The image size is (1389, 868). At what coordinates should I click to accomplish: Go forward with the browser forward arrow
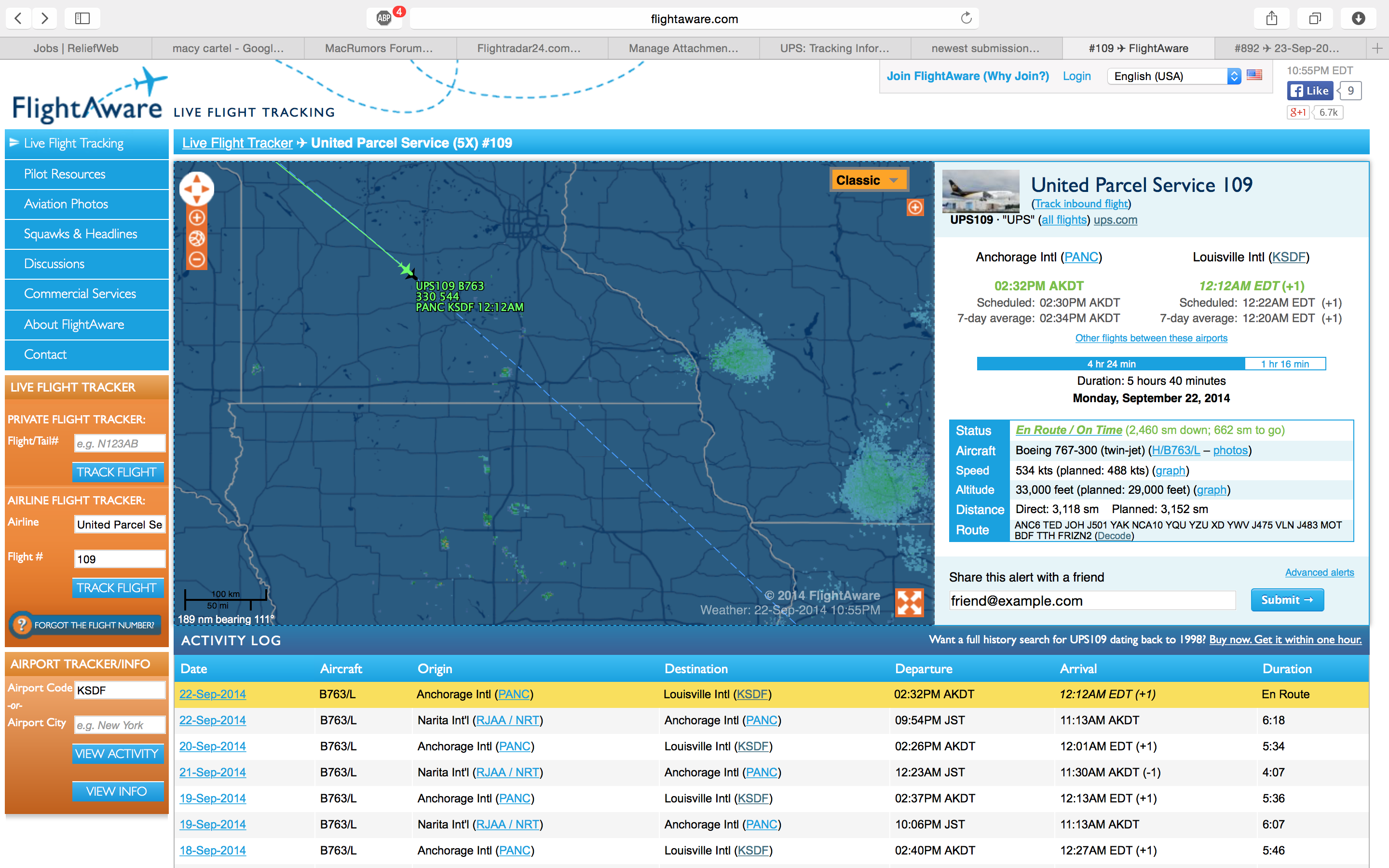pyautogui.click(x=44, y=18)
